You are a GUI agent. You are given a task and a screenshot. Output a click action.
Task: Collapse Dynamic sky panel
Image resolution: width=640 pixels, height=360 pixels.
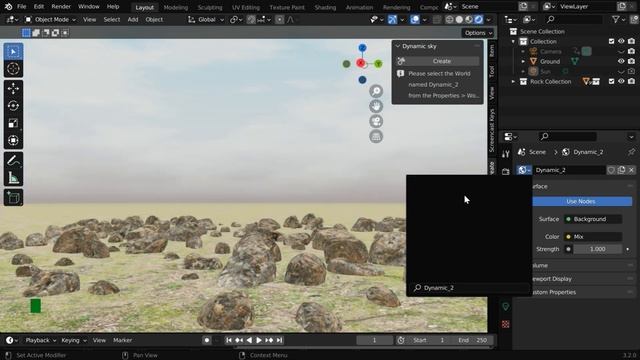[x=398, y=47]
